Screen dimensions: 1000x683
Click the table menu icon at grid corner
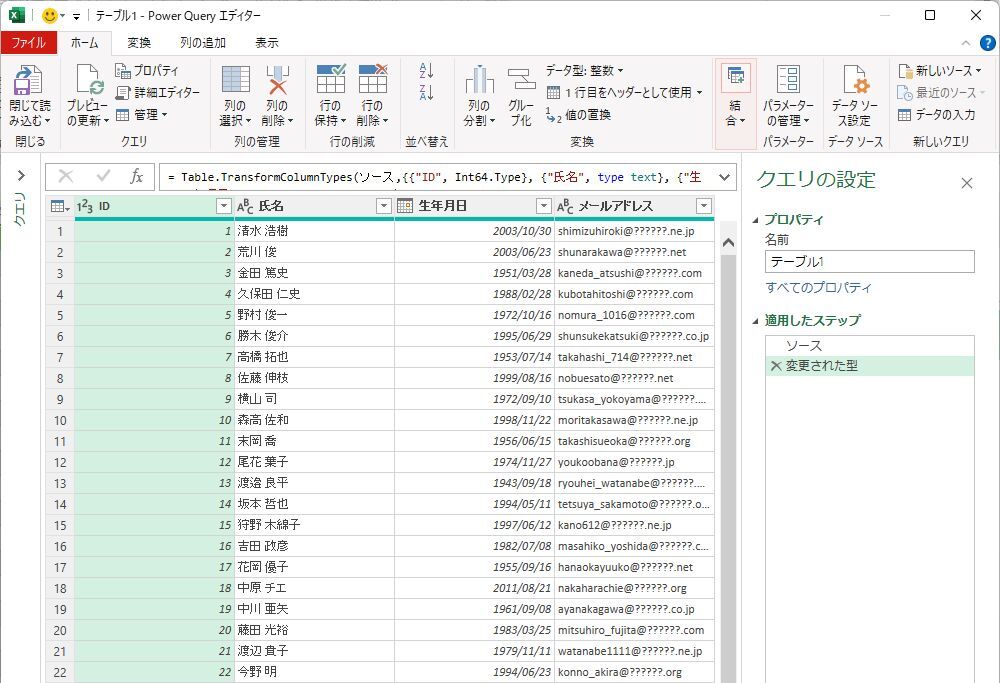click(x=60, y=207)
